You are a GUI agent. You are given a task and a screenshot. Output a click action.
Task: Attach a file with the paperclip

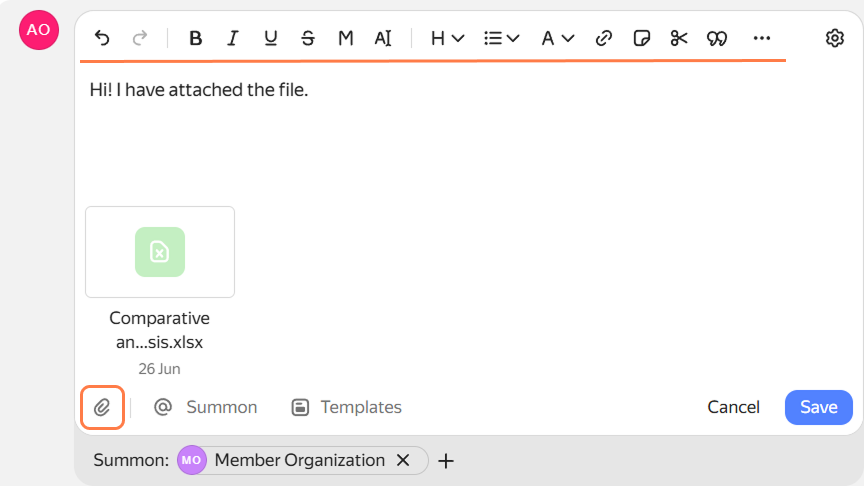click(x=102, y=407)
